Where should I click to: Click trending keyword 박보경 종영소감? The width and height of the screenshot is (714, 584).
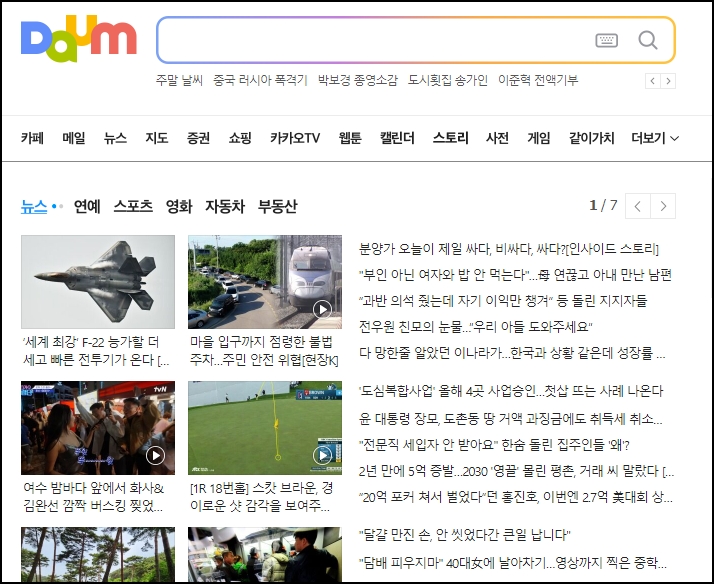point(358,81)
